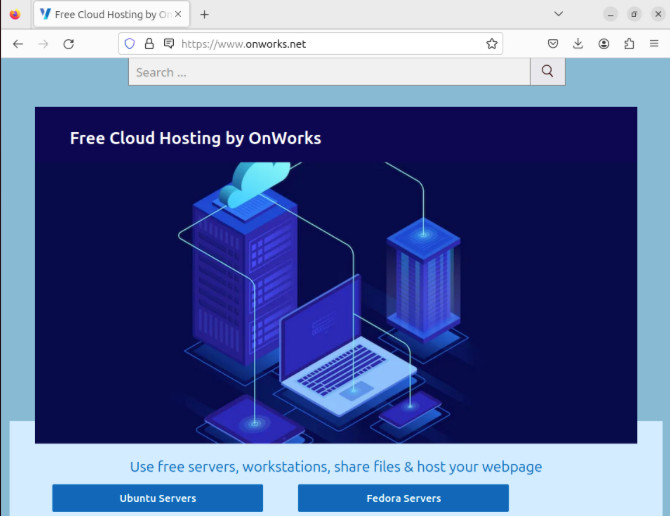Expand the list all tabs chevron

[x=558, y=14]
